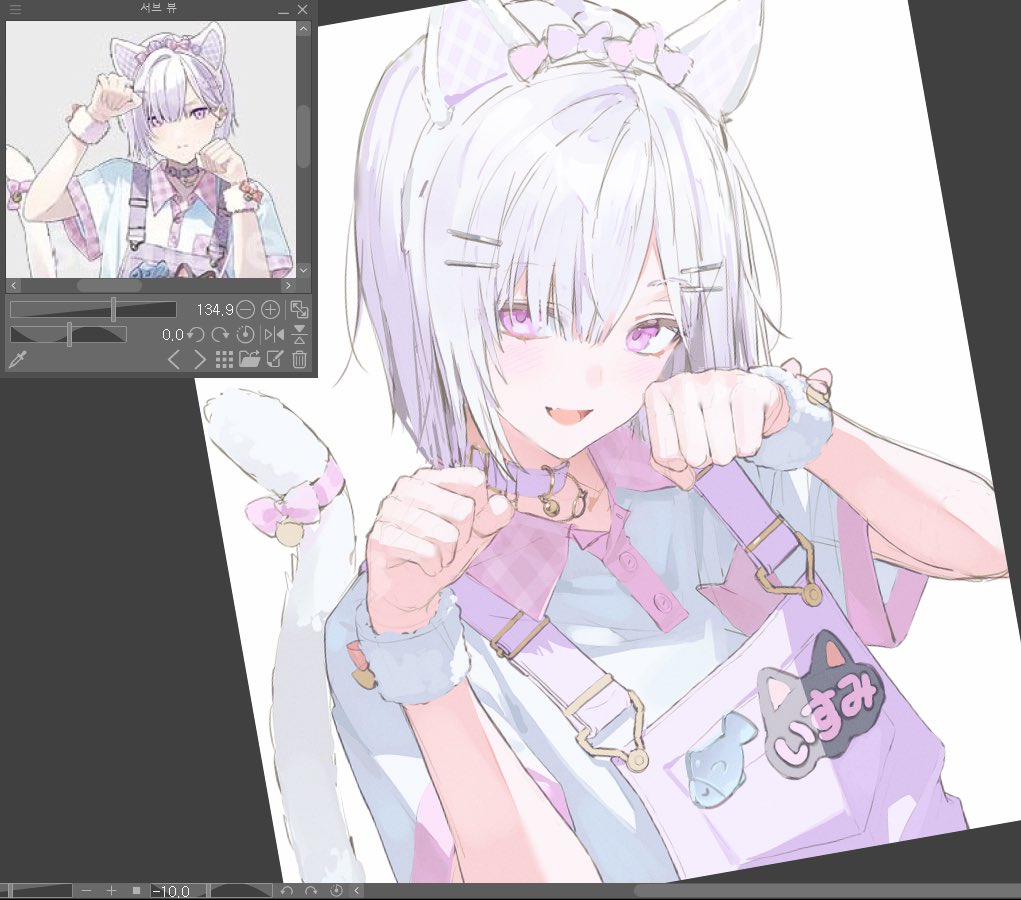
Task: Open Sub View image thumbnail list
Action: point(224,359)
